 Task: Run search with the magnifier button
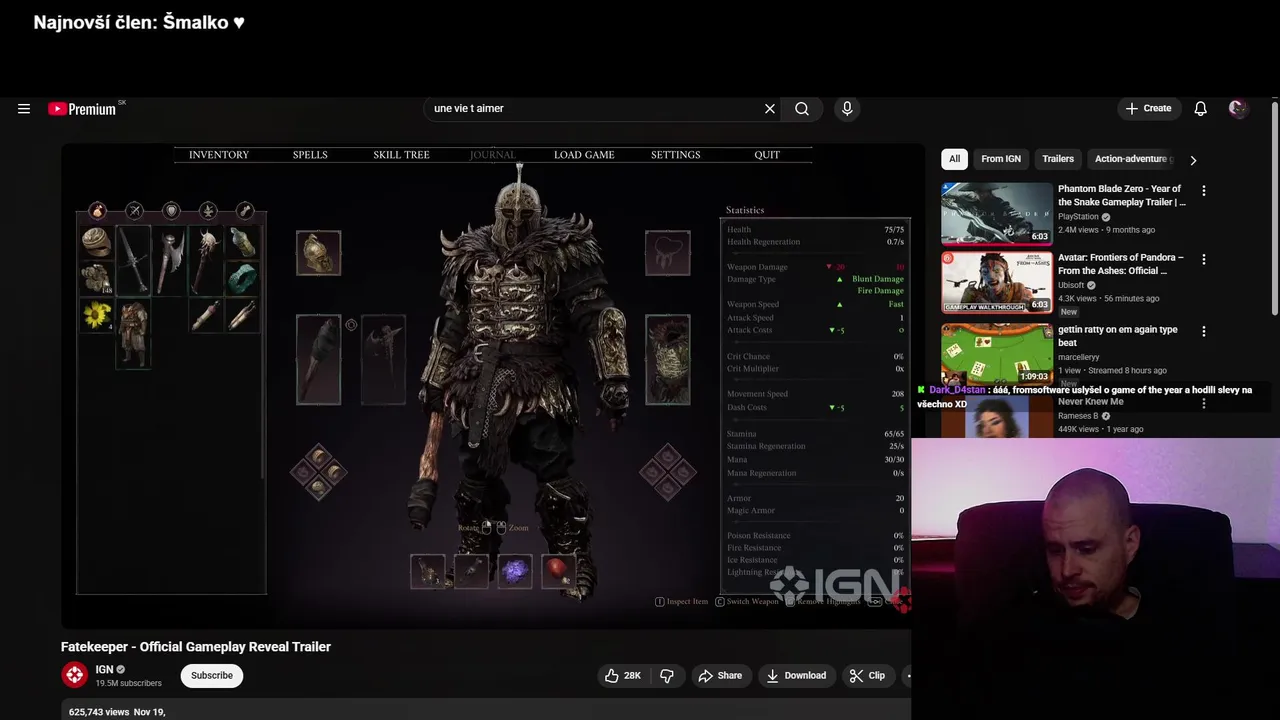802,109
